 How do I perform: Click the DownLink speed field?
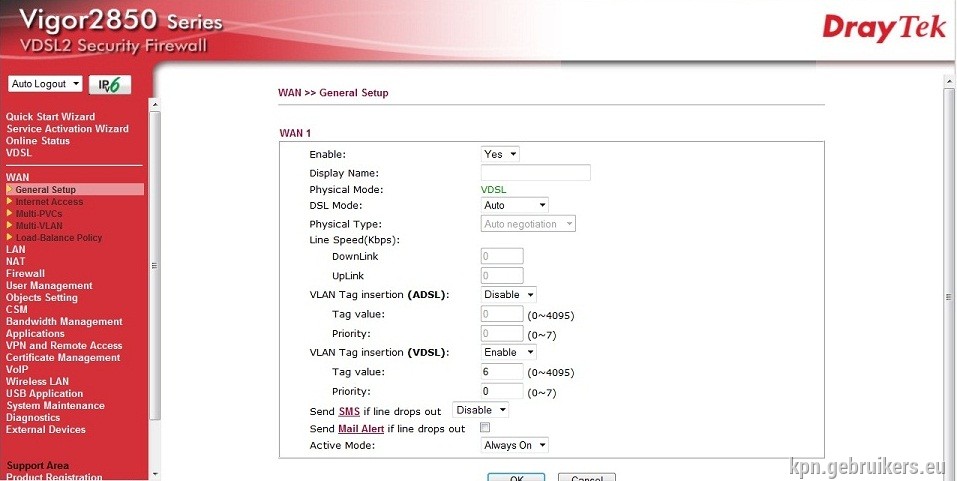tap(502, 256)
